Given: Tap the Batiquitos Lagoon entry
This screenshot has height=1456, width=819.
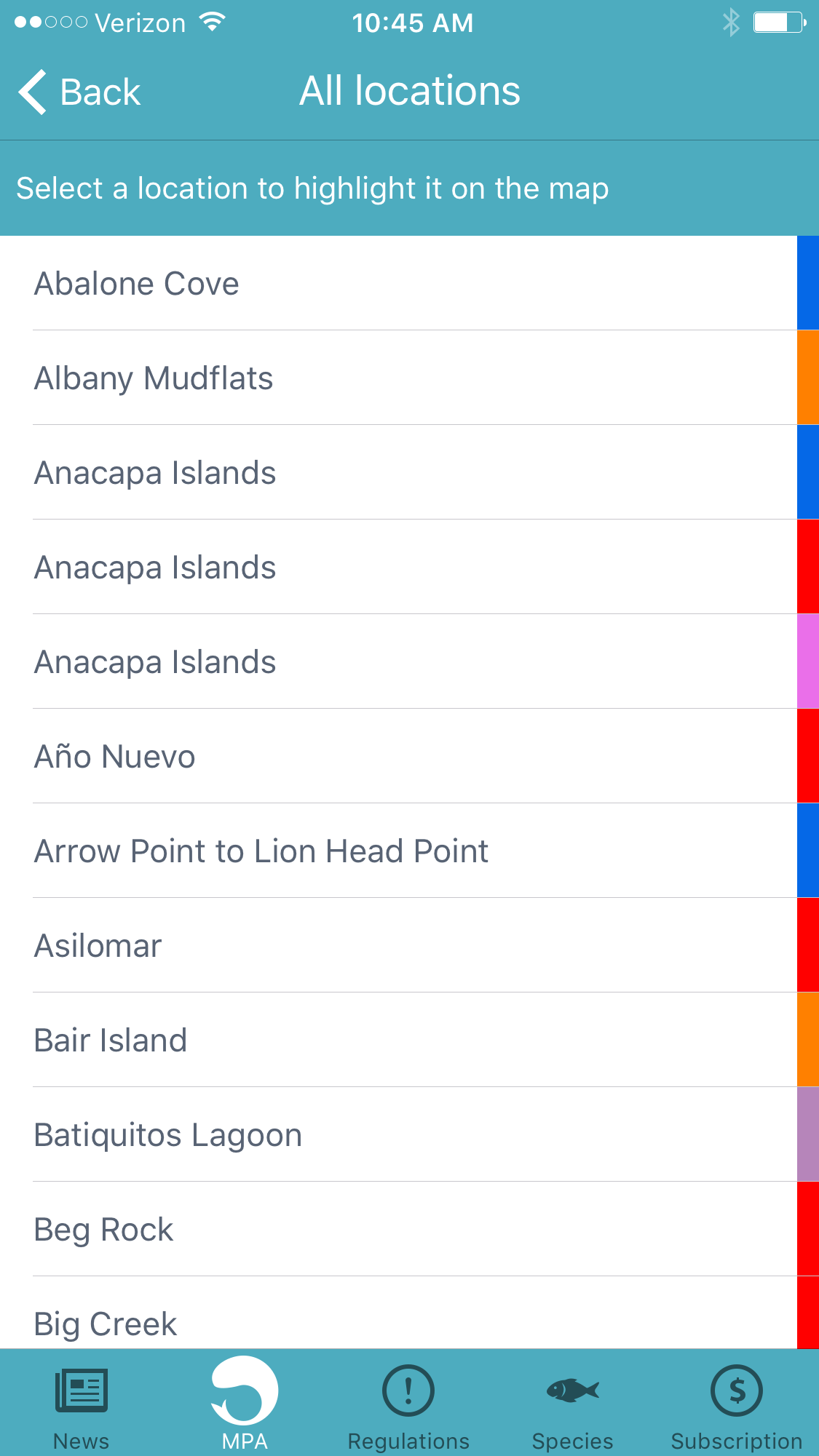Looking at the screenshot, I should coord(168,1135).
